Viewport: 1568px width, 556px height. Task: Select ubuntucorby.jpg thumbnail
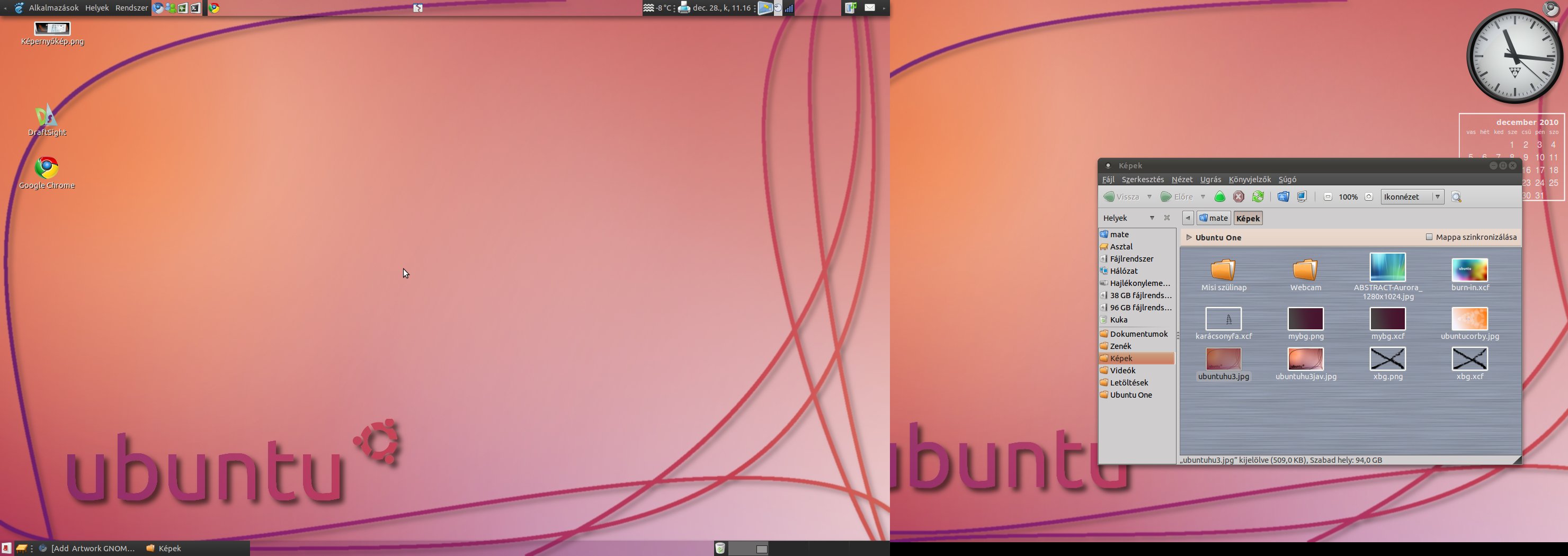click(x=1470, y=319)
